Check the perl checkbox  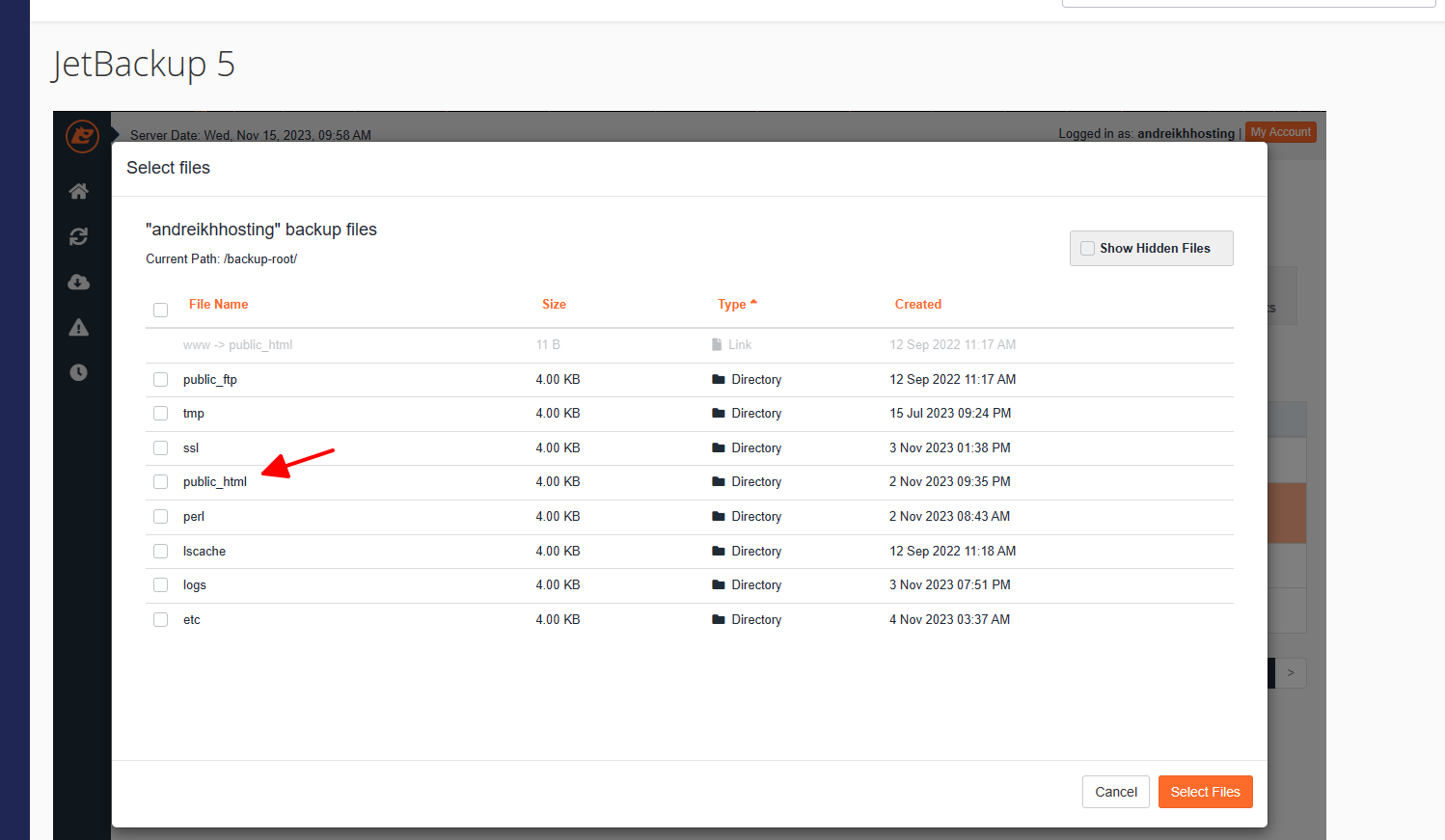pos(161,516)
